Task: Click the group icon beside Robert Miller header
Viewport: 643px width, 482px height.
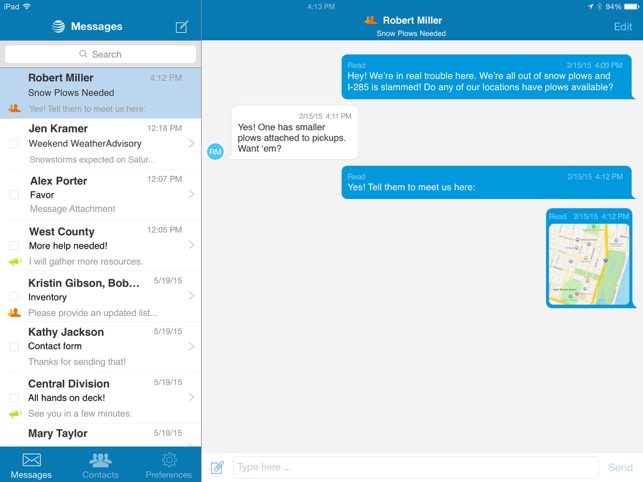Action: pos(371,20)
